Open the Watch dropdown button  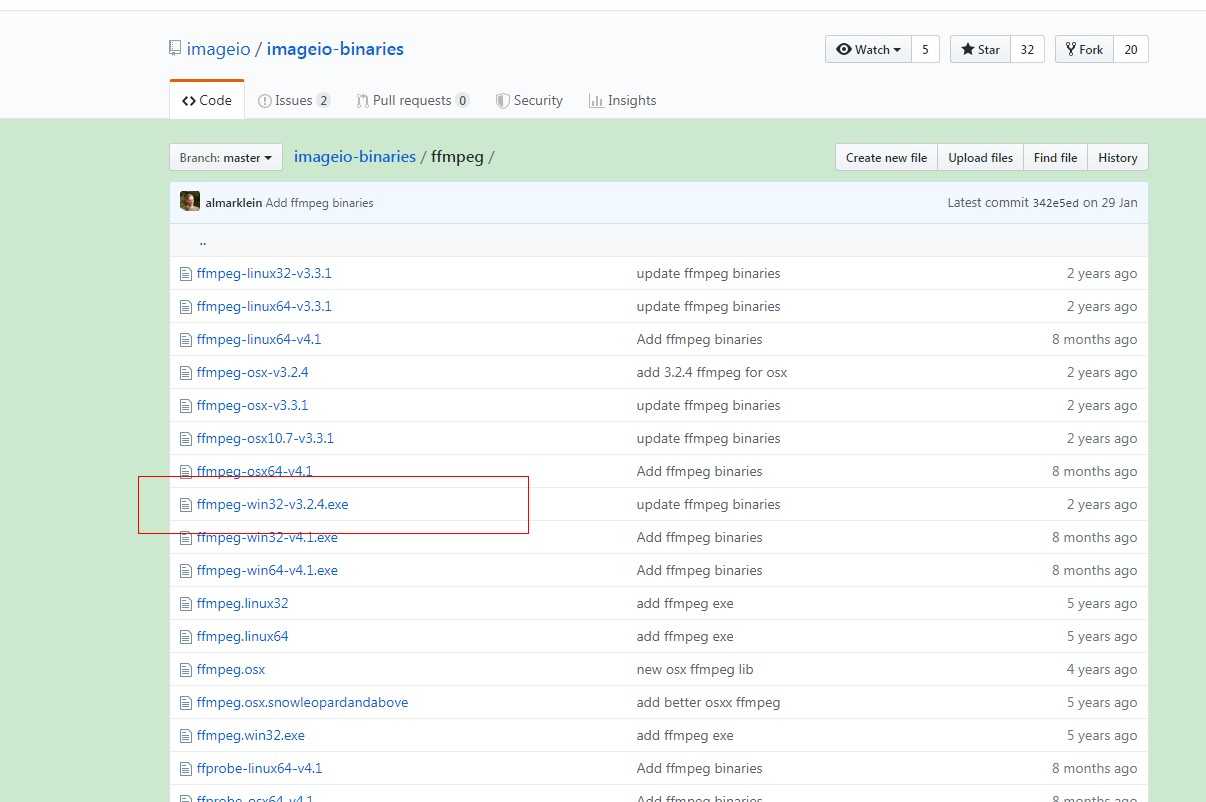[868, 49]
